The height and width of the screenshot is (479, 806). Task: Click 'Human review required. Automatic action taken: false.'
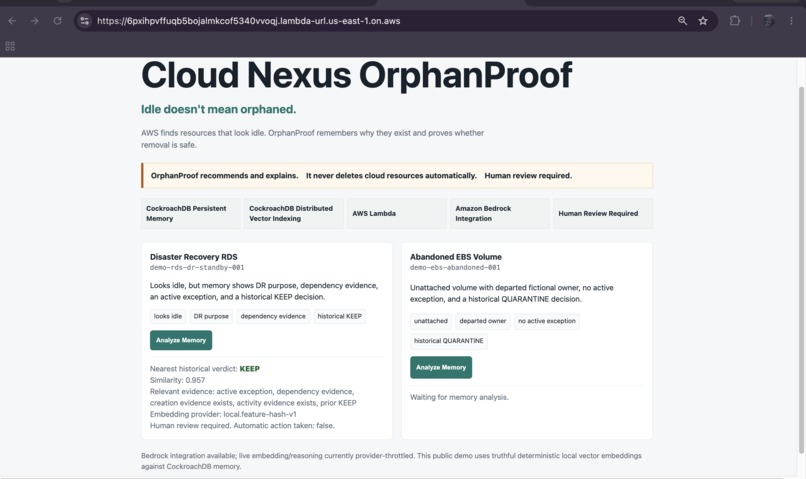point(242,426)
